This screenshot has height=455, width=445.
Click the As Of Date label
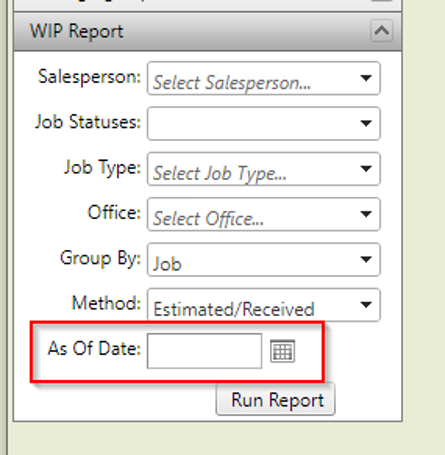click(94, 348)
